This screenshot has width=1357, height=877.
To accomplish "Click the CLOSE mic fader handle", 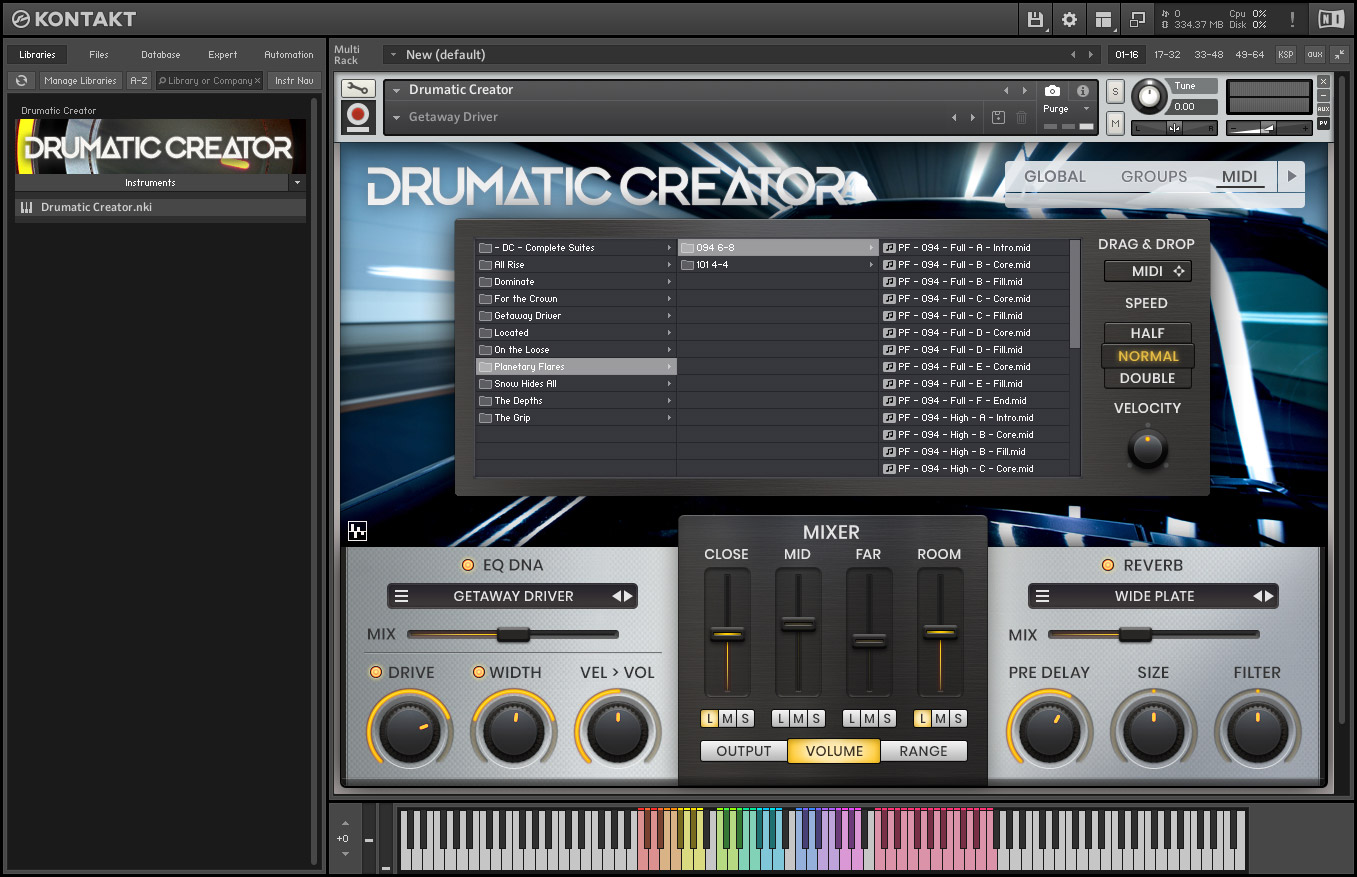I will tap(727, 634).
